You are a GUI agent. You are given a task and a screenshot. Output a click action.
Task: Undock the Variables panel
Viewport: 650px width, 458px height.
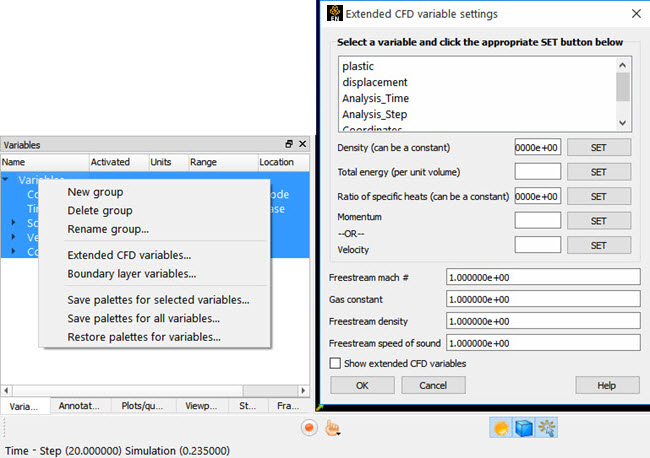289,144
